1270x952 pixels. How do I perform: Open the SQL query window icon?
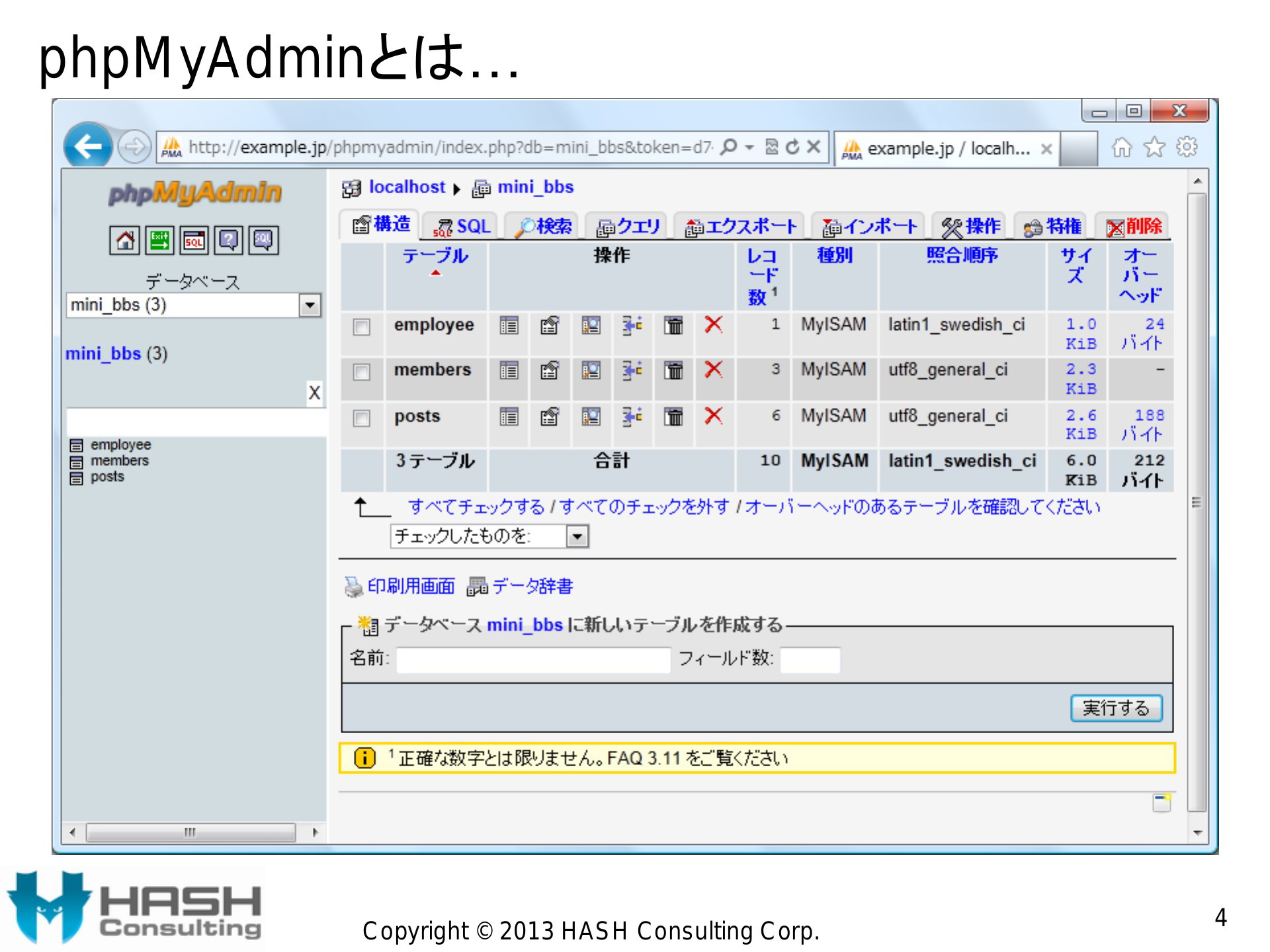(194, 241)
